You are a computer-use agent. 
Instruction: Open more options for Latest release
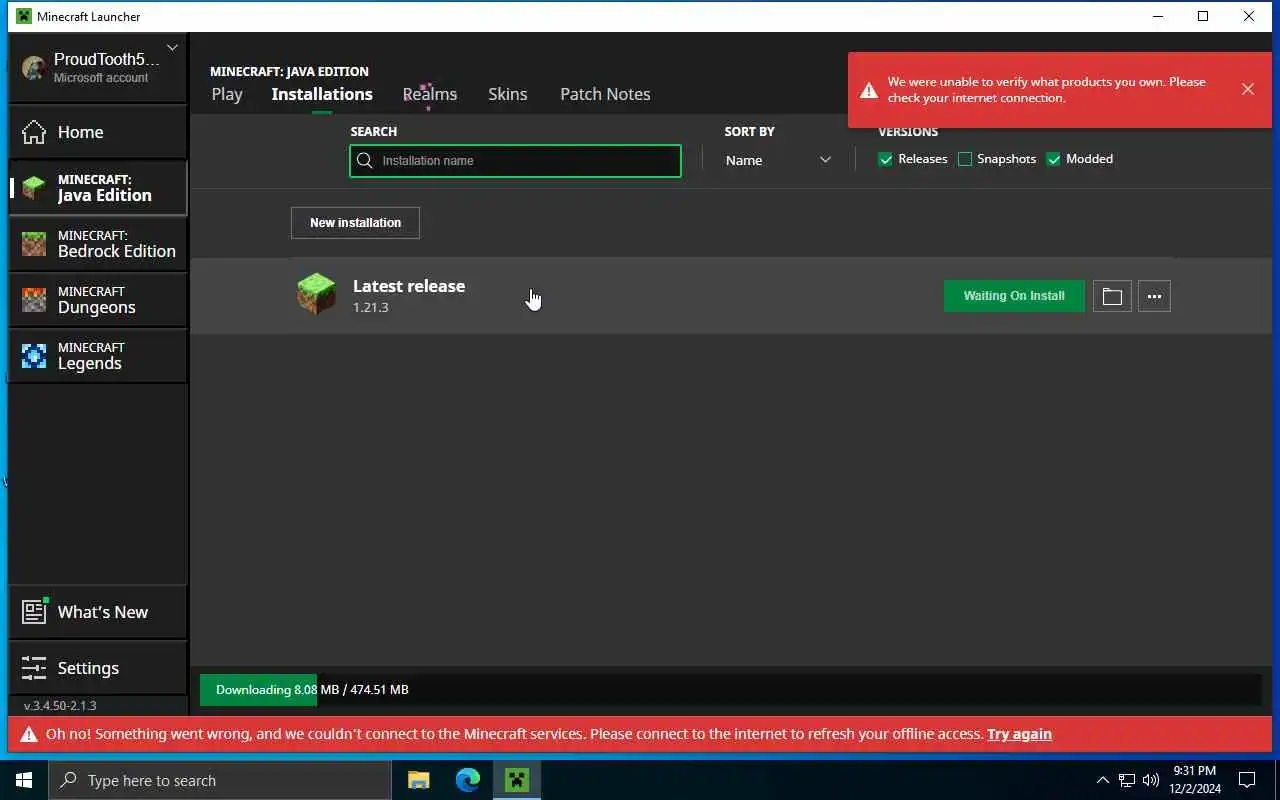1154,296
